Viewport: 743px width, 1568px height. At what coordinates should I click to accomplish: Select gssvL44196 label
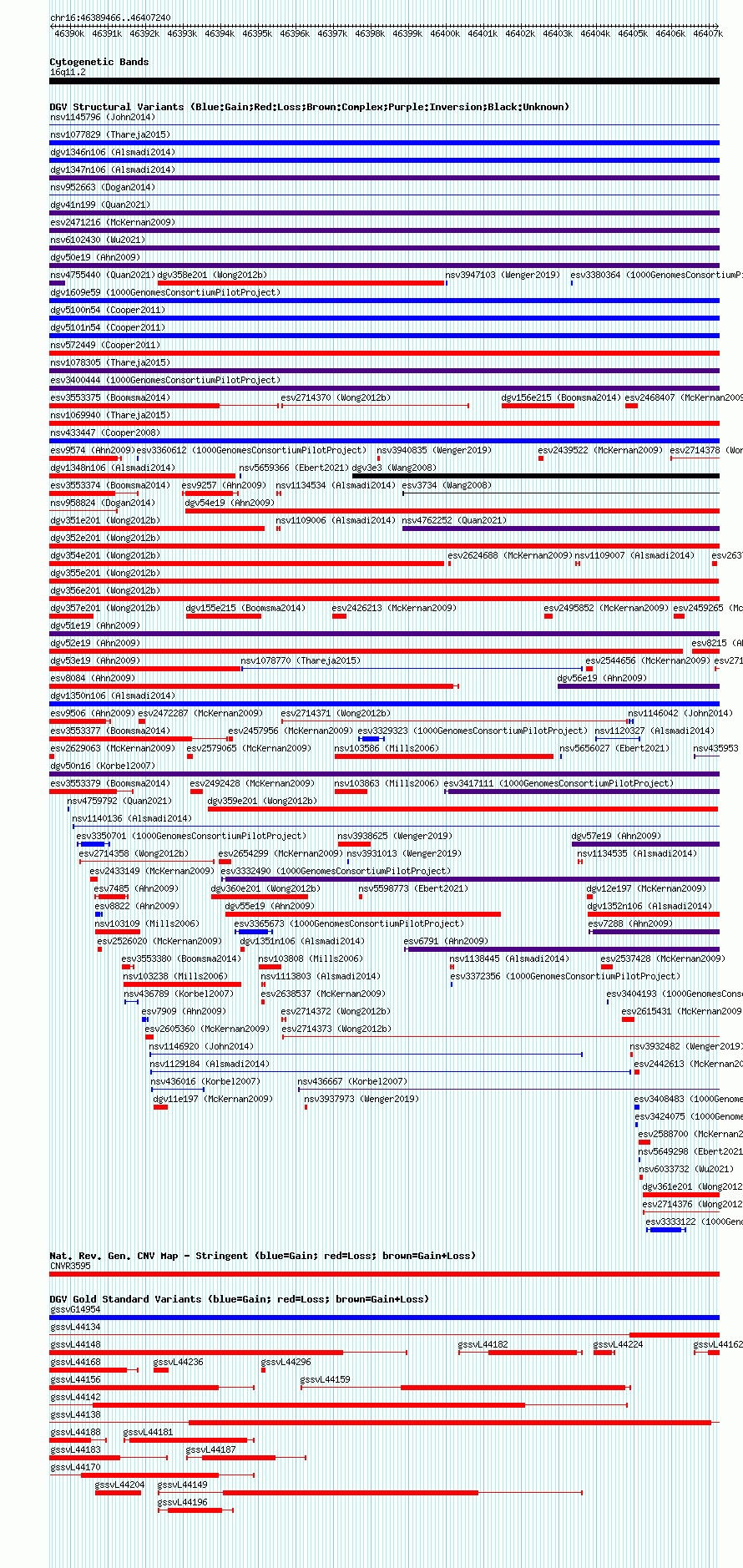[182, 1502]
